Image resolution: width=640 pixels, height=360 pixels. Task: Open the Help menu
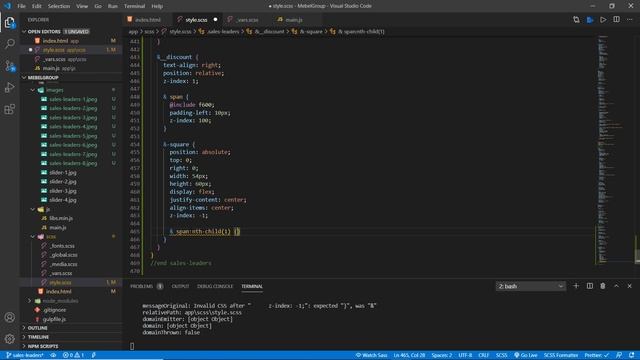click(157, 6)
